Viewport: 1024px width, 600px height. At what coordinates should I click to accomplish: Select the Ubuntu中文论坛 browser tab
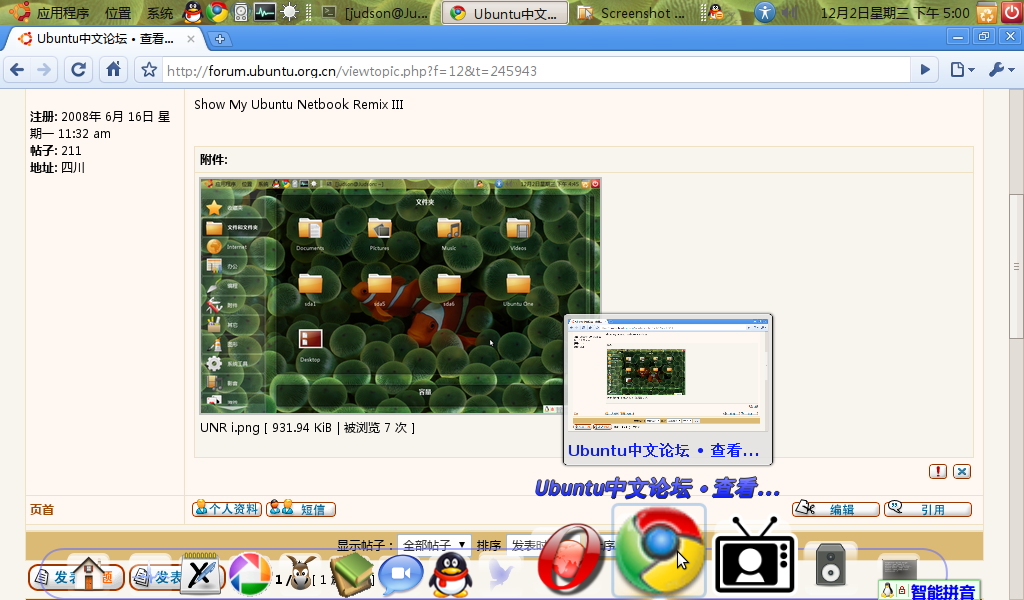point(104,39)
